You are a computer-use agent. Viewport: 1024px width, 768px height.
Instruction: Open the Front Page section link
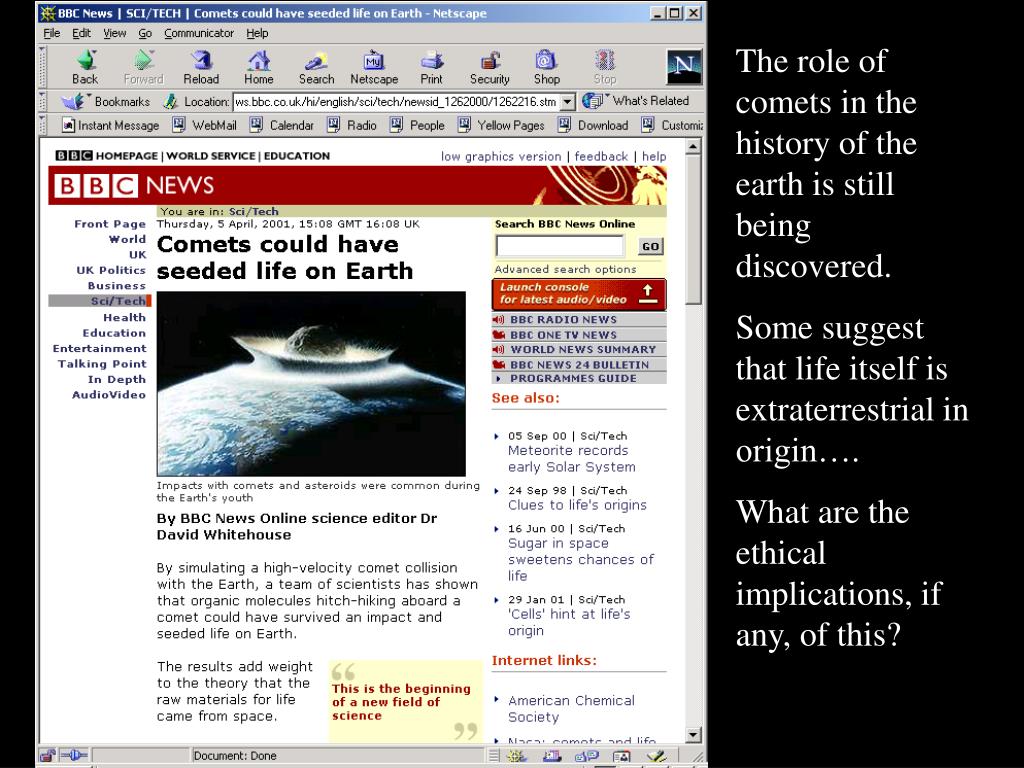coord(110,224)
